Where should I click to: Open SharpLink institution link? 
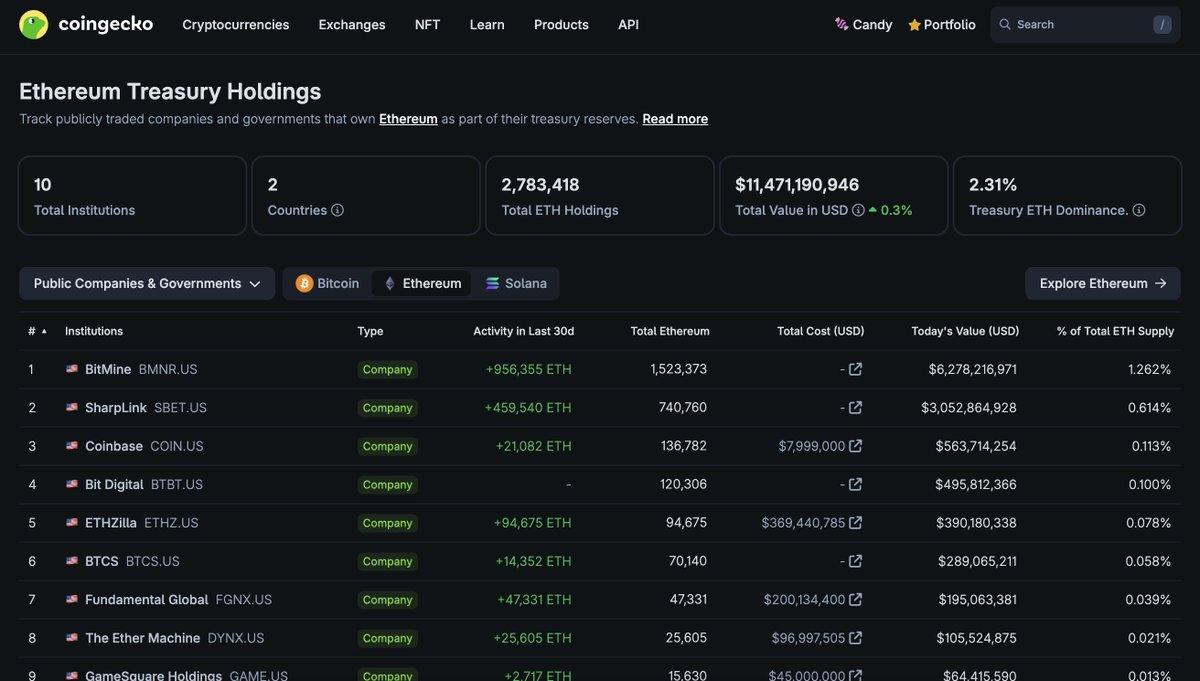click(116, 407)
